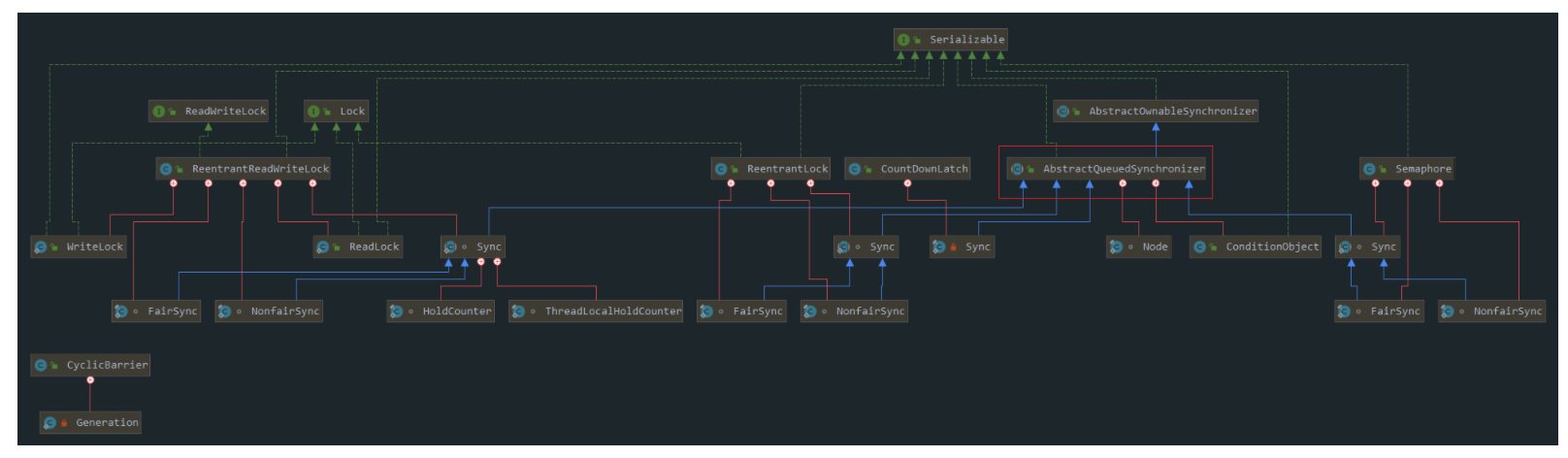Click the interface icon on ReadWriteLock node
This screenshot has height=458, width=1568.
159,112
